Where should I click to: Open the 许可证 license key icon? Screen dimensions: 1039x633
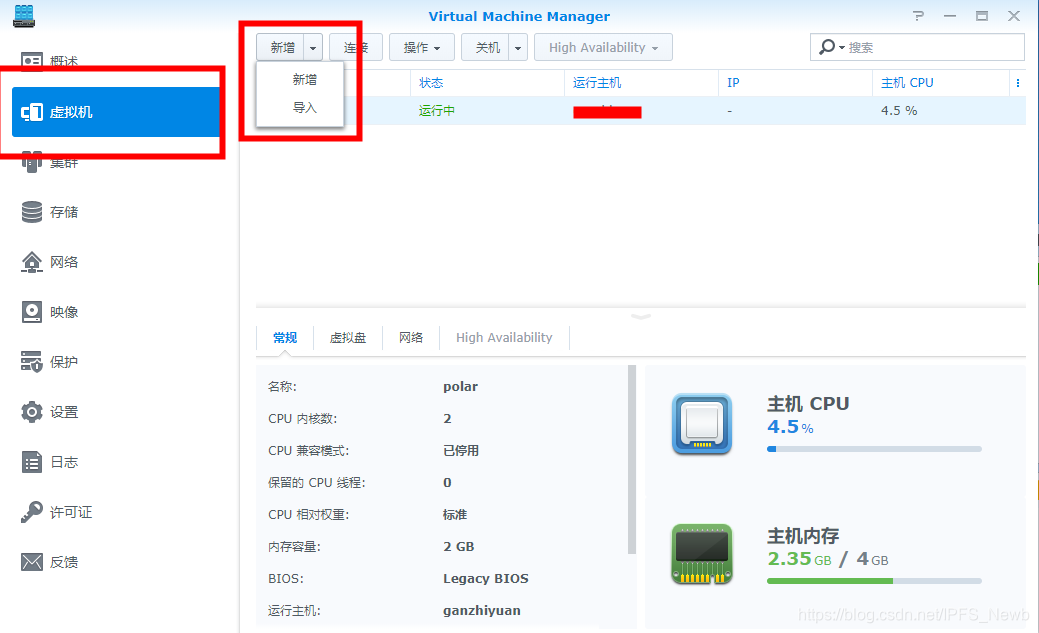[32, 512]
